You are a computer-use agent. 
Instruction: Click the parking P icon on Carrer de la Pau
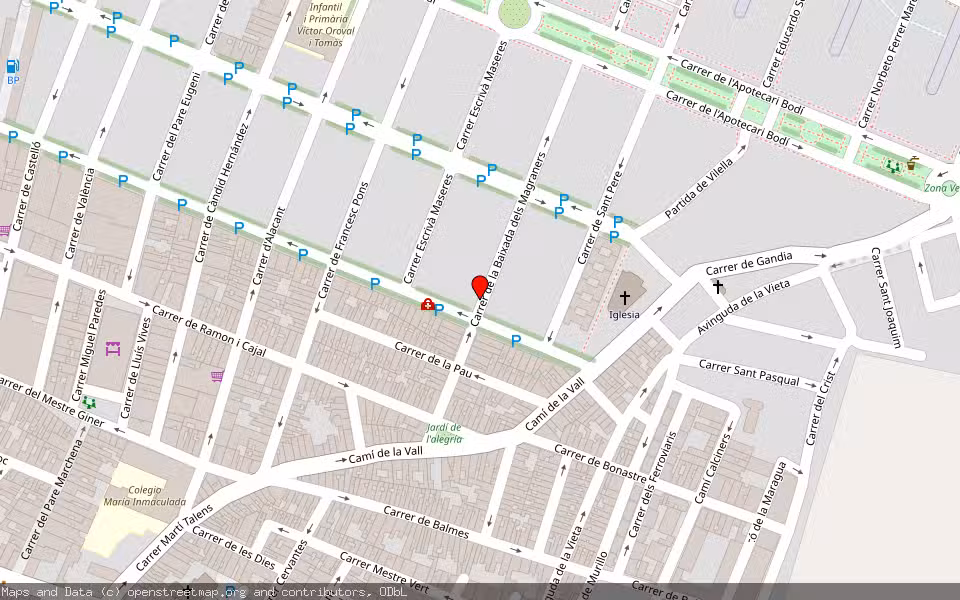pos(514,341)
